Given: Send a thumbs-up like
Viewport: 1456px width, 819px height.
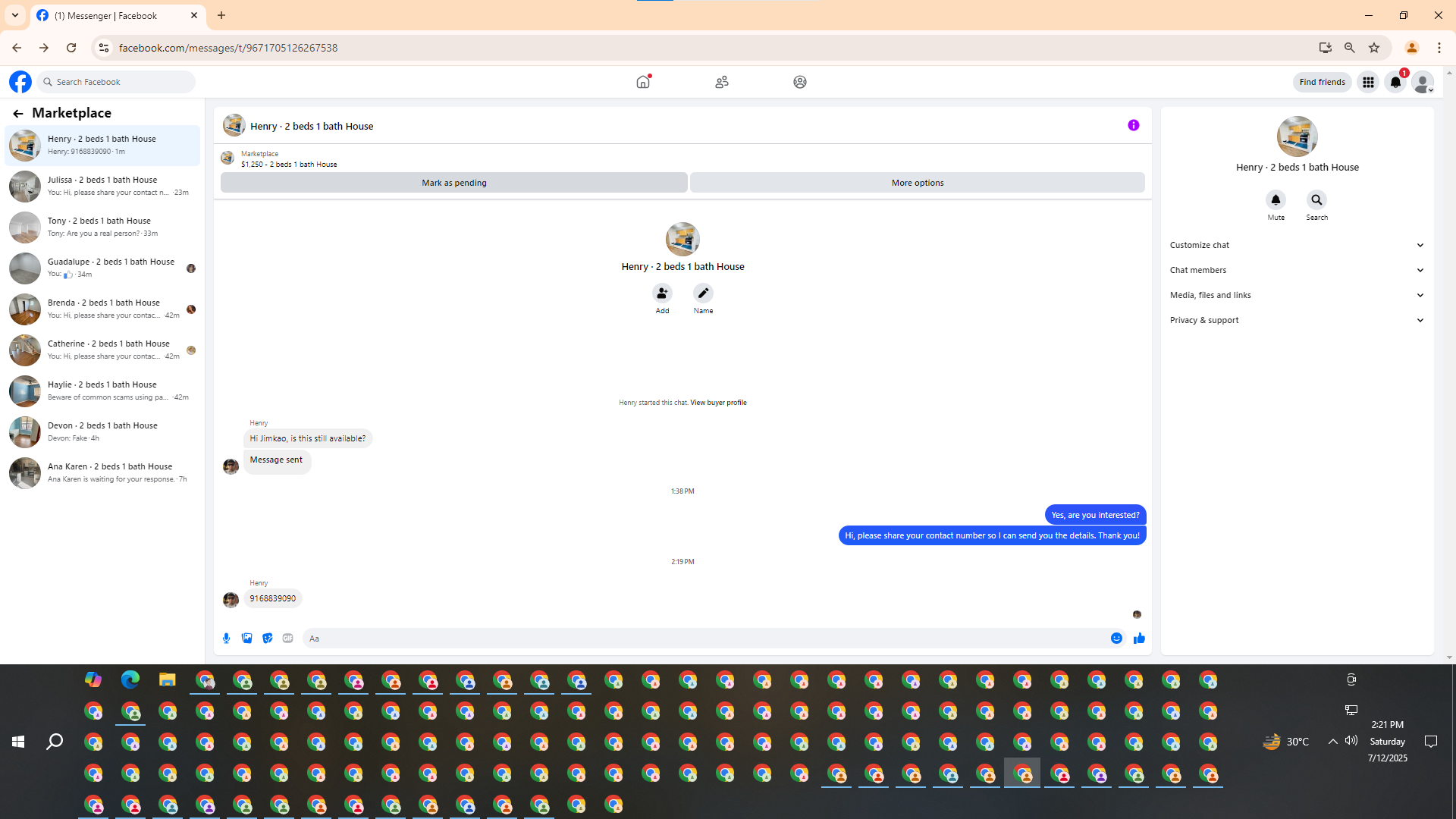Looking at the screenshot, I should coord(1139,639).
